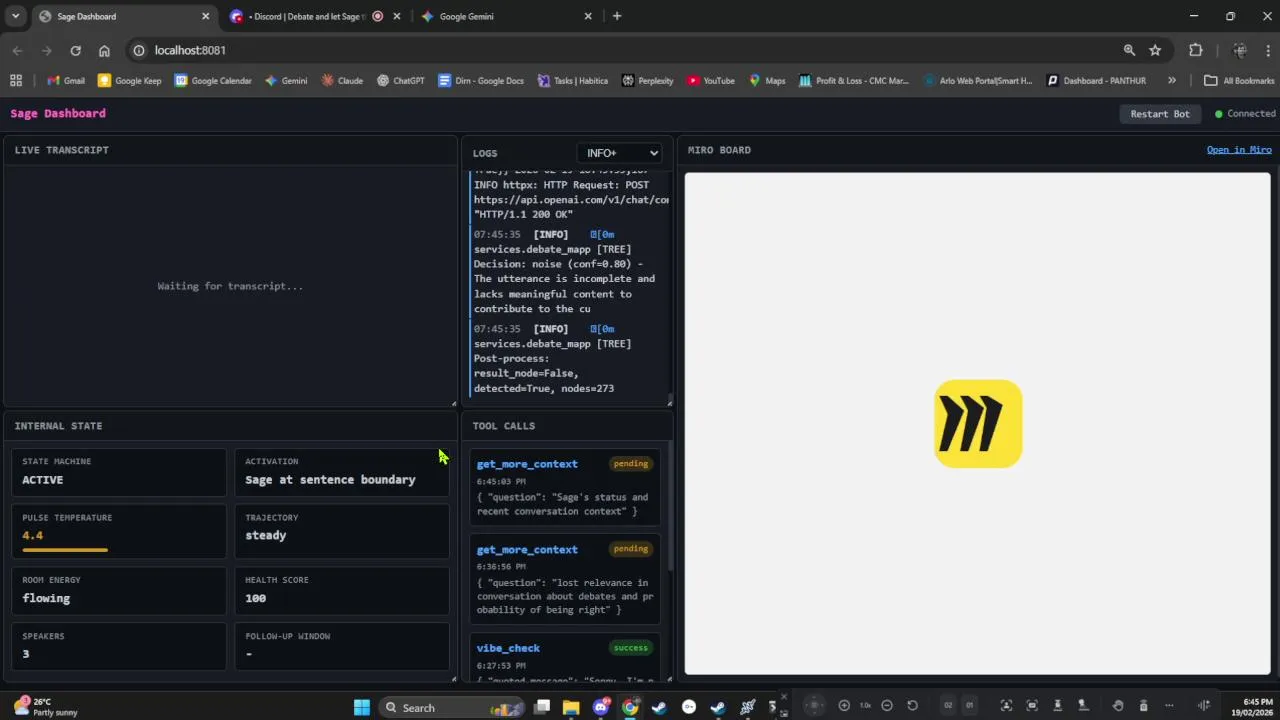
Task: Open the Google Keep bookmark
Action: pos(129,81)
